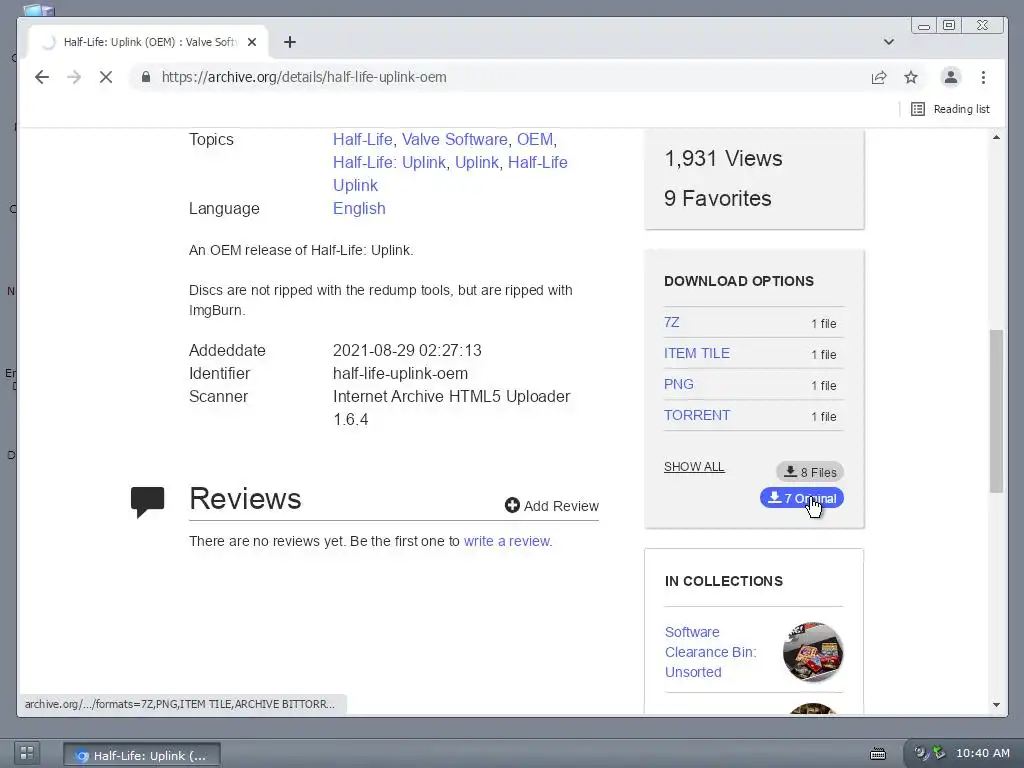Image resolution: width=1024 pixels, height=768 pixels.
Task: Click the taskbar clock 10:40 AM
Action: click(x=982, y=753)
